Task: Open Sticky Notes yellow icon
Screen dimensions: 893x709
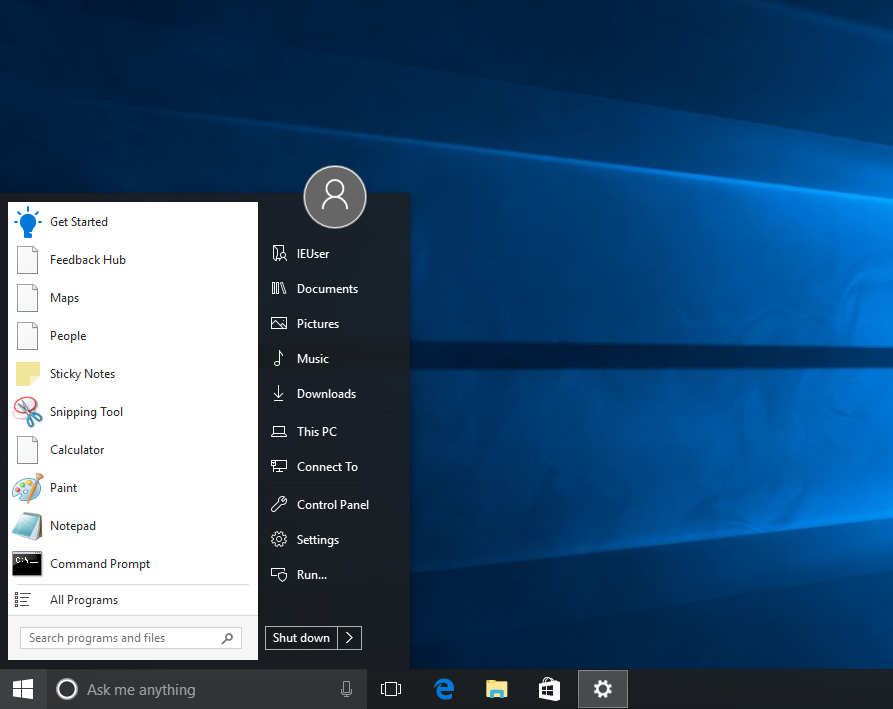Action: click(28, 374)
